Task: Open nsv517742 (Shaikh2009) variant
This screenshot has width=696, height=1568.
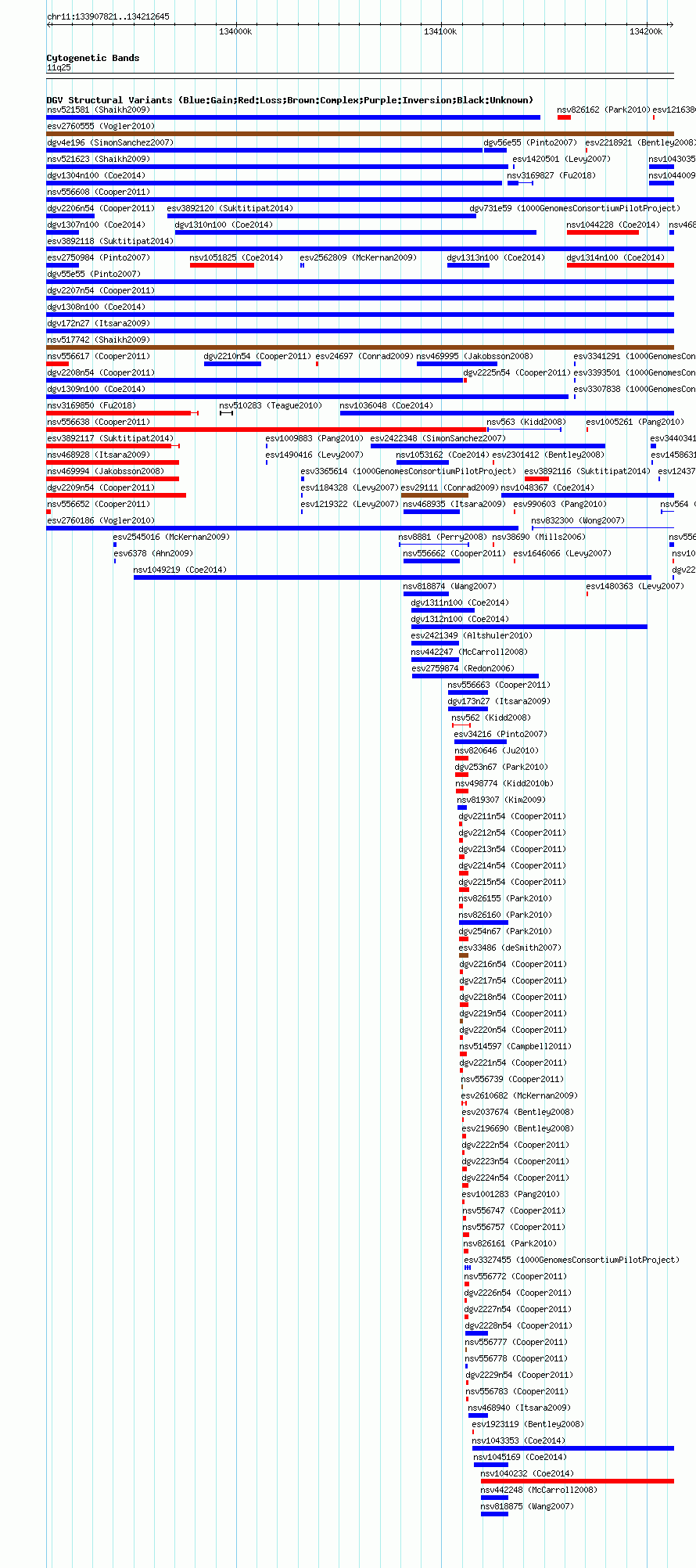Action: pyautogui.click(x=98, y=340)
